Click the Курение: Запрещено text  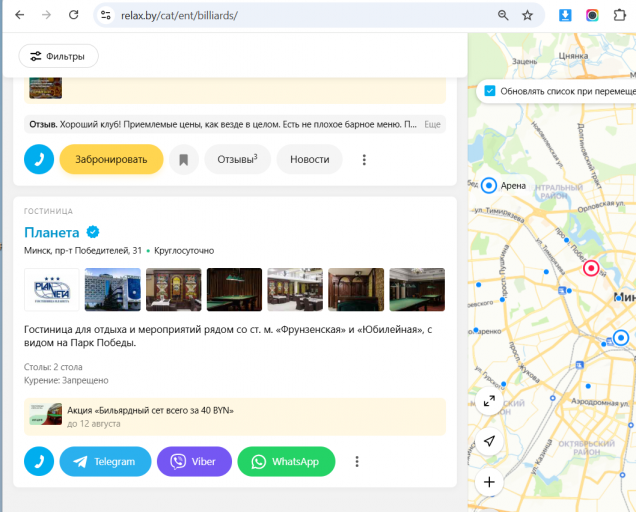click(66, 381)
